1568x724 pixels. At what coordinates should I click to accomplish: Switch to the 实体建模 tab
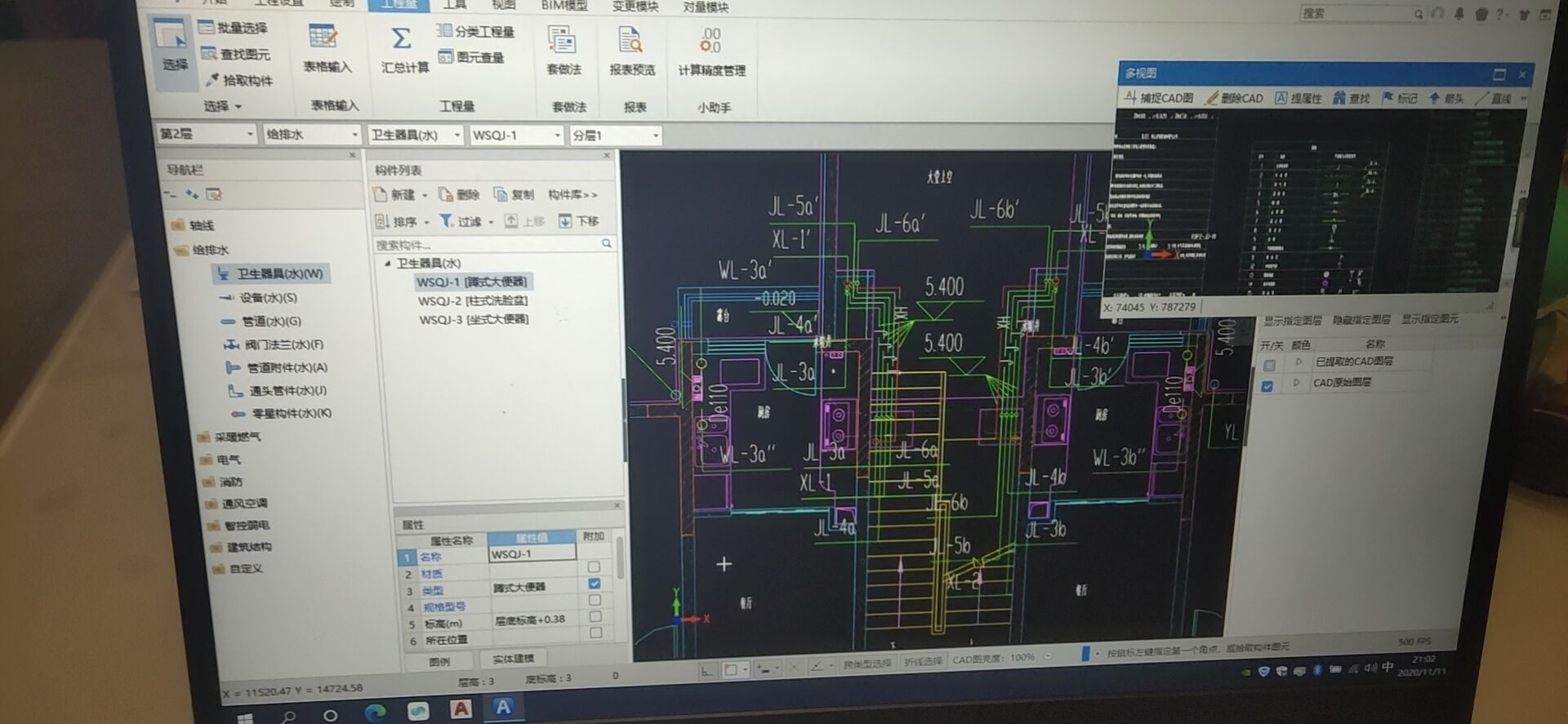click(513, 658)
